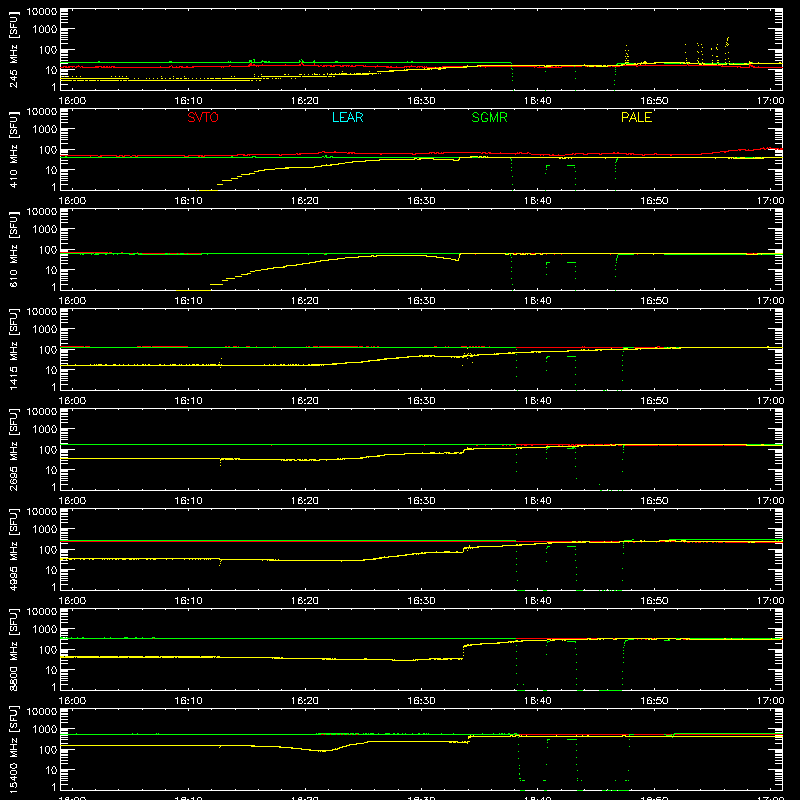Click the 16:10 tick of the 410 MHz panel
Image resolution: width=800 pixels, height=800 pixels.
tap(189, 201)
